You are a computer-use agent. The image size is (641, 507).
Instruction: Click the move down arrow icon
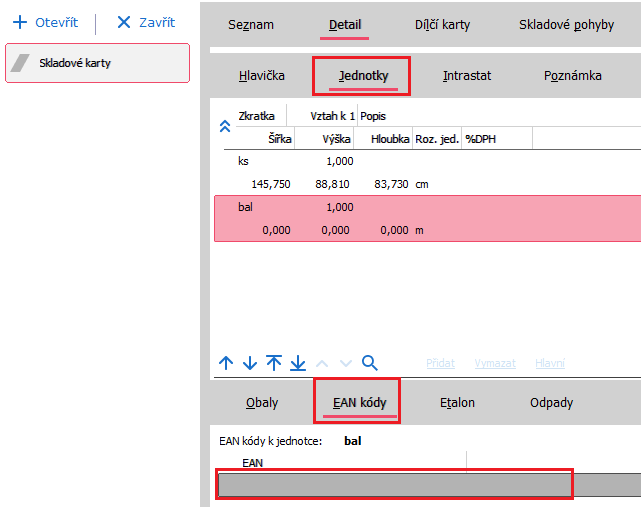[250, 363]
